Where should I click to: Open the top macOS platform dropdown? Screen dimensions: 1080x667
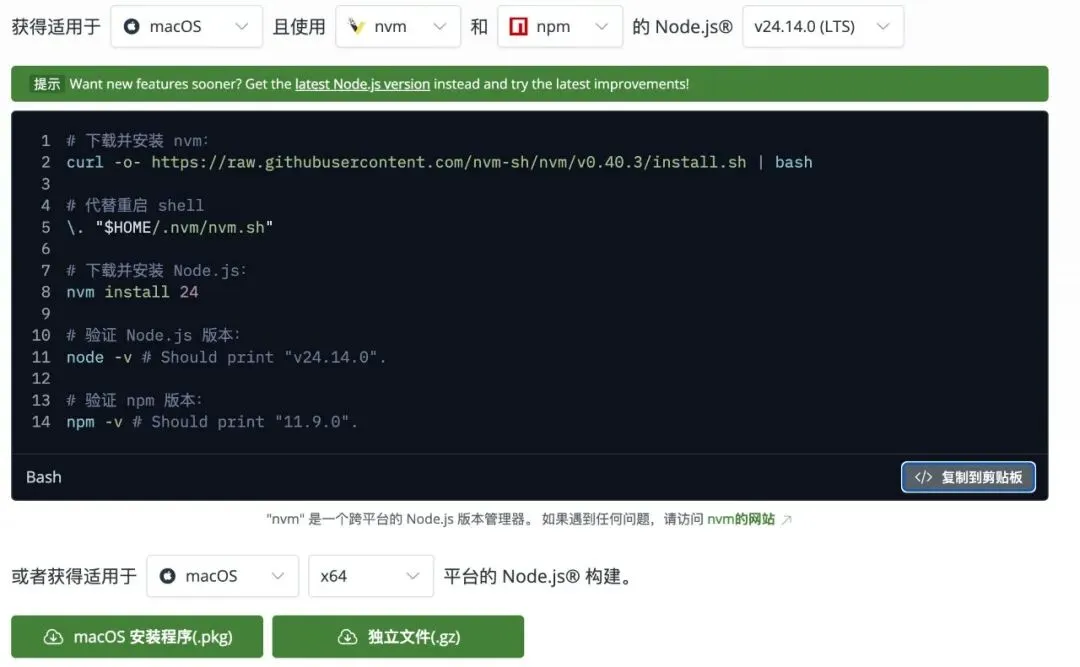[186, 26]
